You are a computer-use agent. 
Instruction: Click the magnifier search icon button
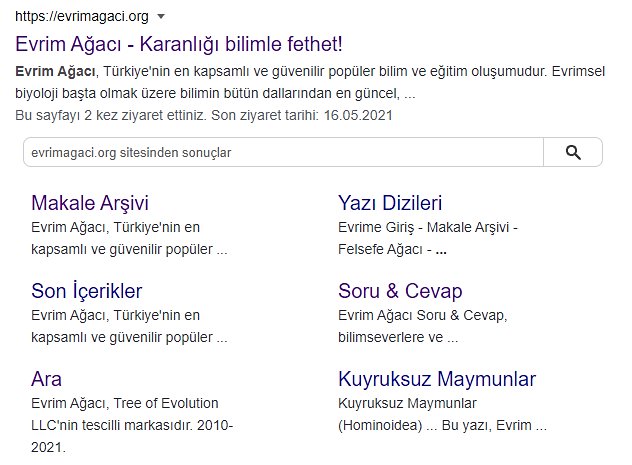point(573,153)
